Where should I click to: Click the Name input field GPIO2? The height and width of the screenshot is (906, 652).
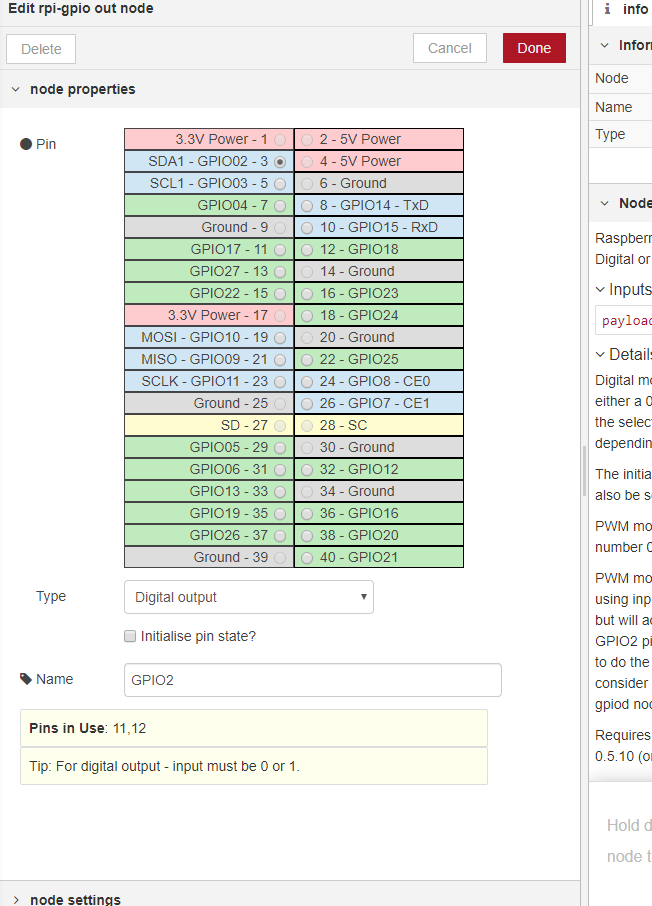313,680
